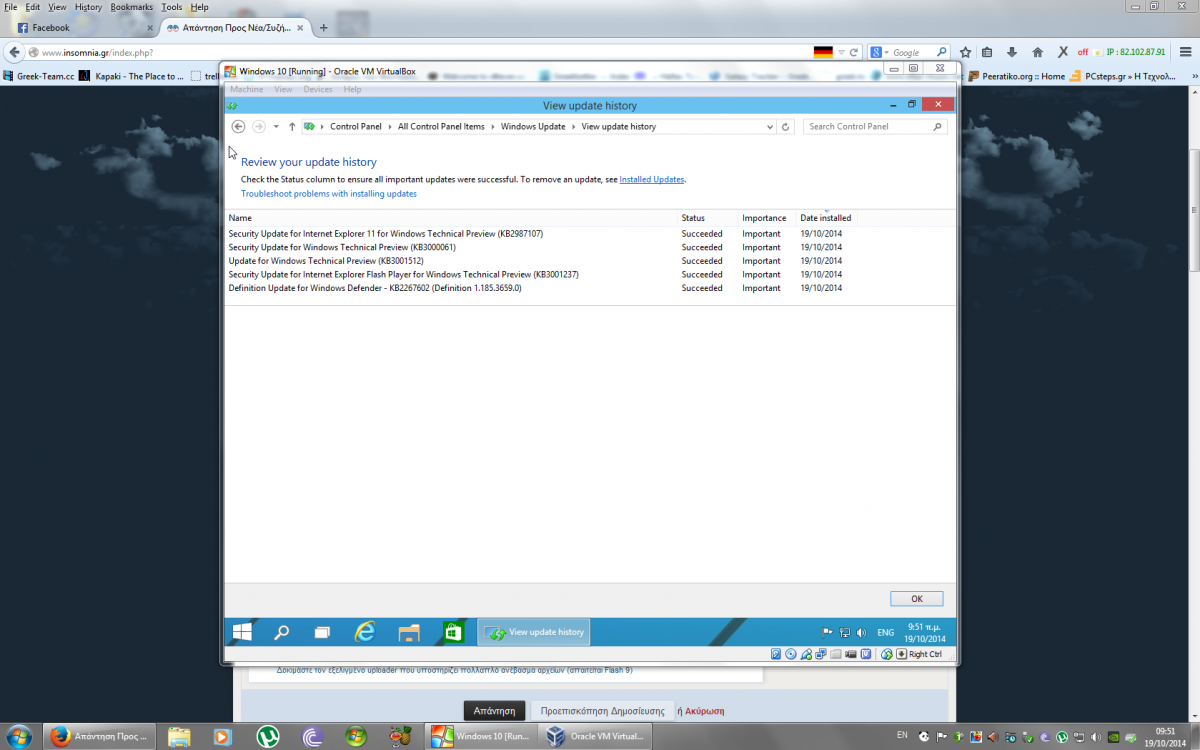Open the Windows 10 Start button in the VM
The width and height of the screenshot is (1200, 750).
coord(242,632)
